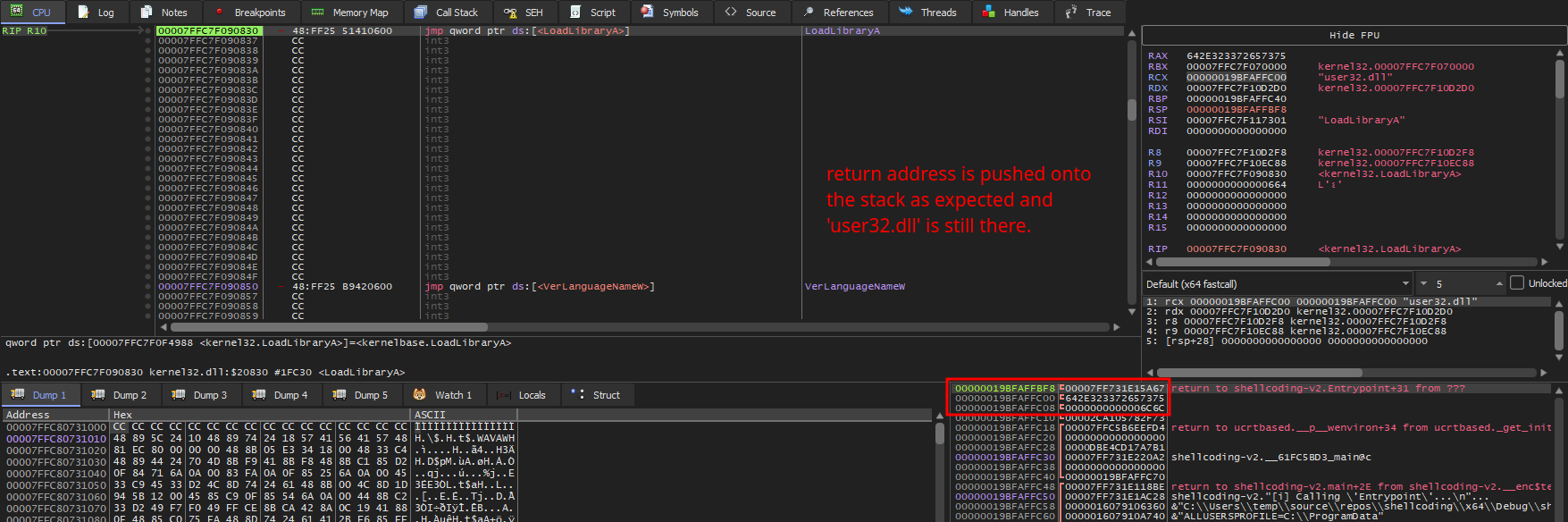1568x522 pixels.
Task: Click the Breakpoints red dot icon
Action: [x=220, y=13]
